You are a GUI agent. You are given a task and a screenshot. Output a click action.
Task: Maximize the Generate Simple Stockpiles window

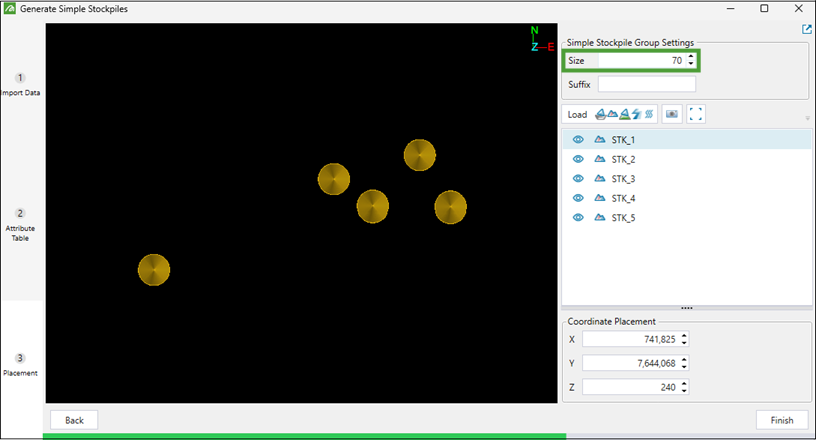click(764, 8)
